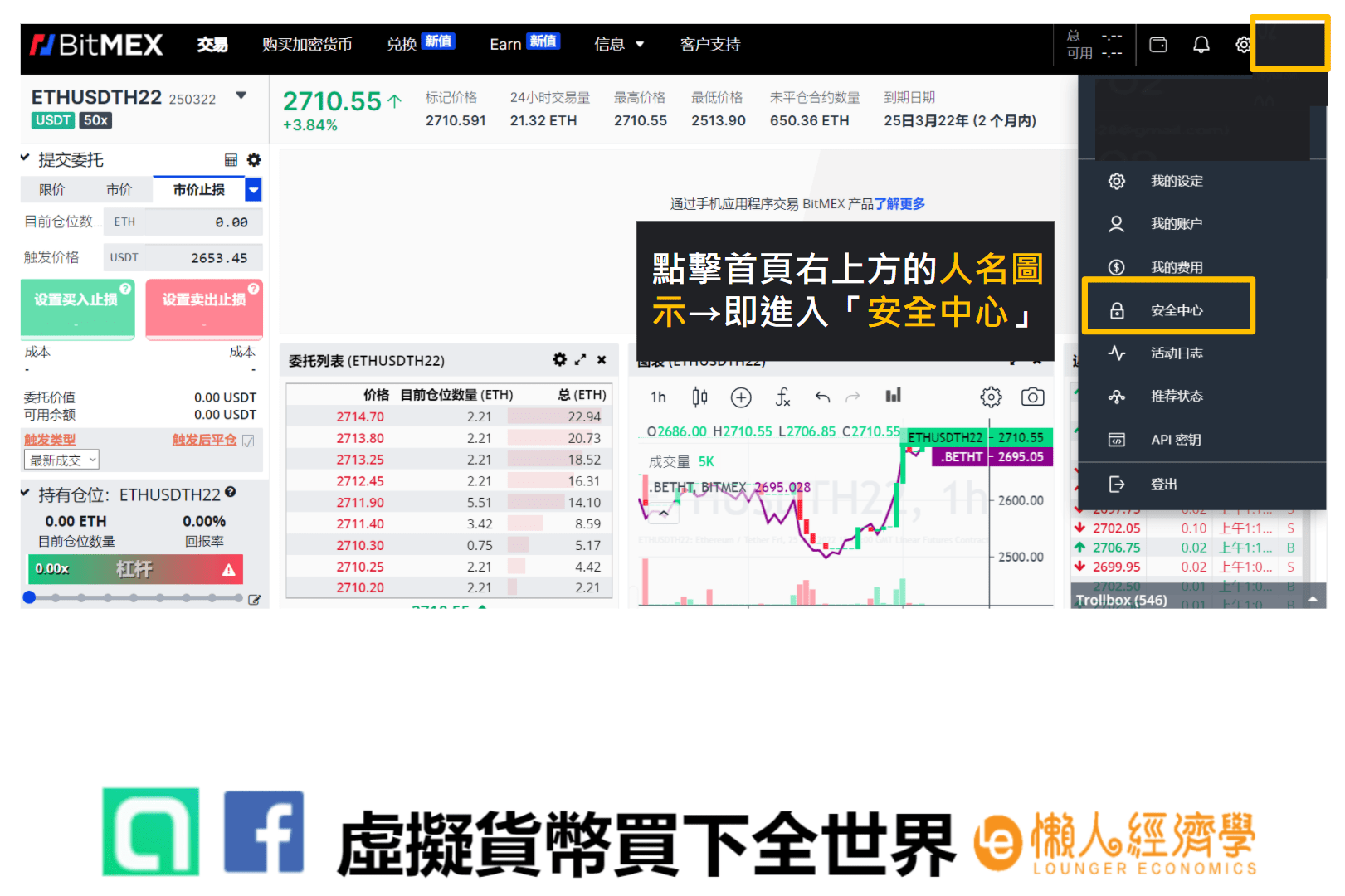Collapse the 持有仓位 section
This screenshot has height=896, width=1345.
click(25, 493)
